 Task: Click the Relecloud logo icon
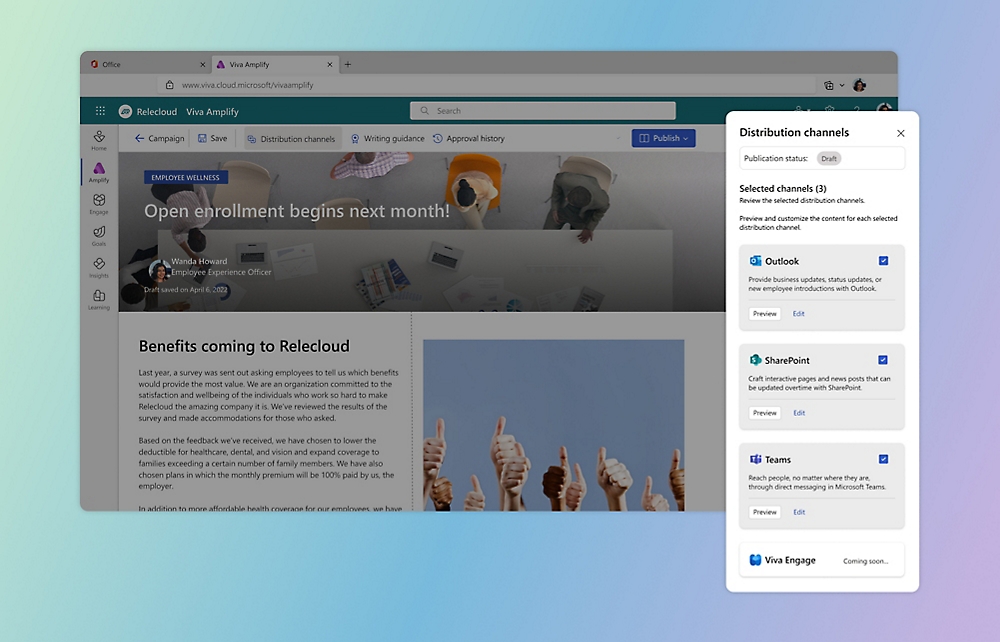(125, 112)
